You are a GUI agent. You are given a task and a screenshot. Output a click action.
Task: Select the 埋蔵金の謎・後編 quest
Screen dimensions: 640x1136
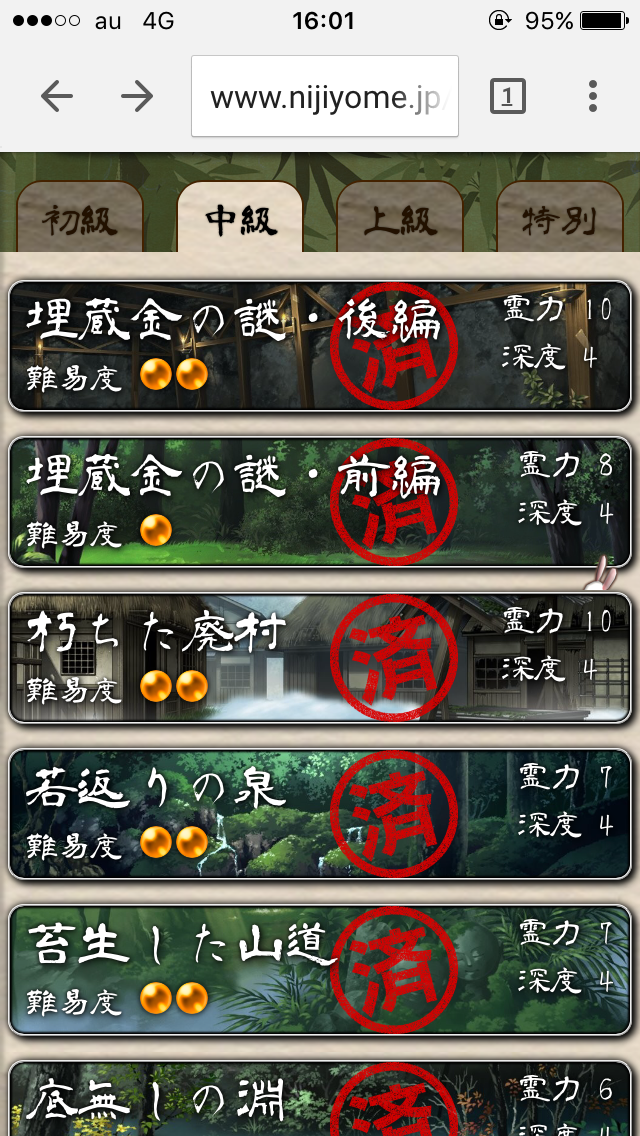click(x=320, y=346)
